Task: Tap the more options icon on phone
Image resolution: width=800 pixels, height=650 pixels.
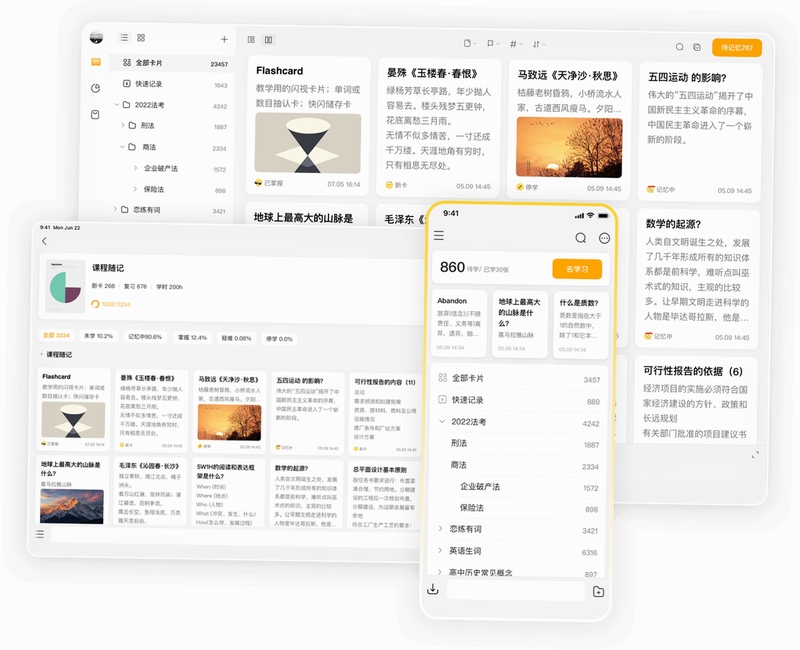Action: coord(604,238)
